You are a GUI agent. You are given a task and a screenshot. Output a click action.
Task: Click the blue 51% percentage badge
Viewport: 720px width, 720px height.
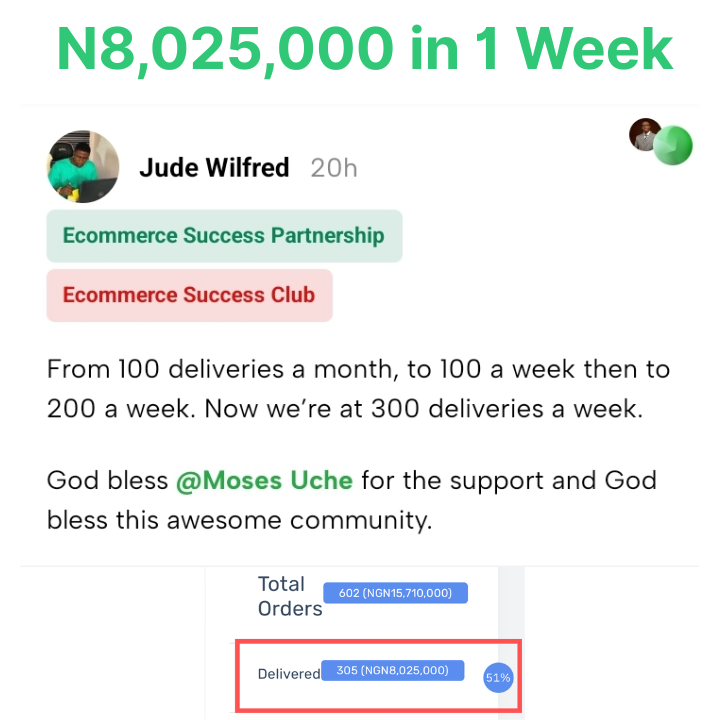[x=497, y=677]
